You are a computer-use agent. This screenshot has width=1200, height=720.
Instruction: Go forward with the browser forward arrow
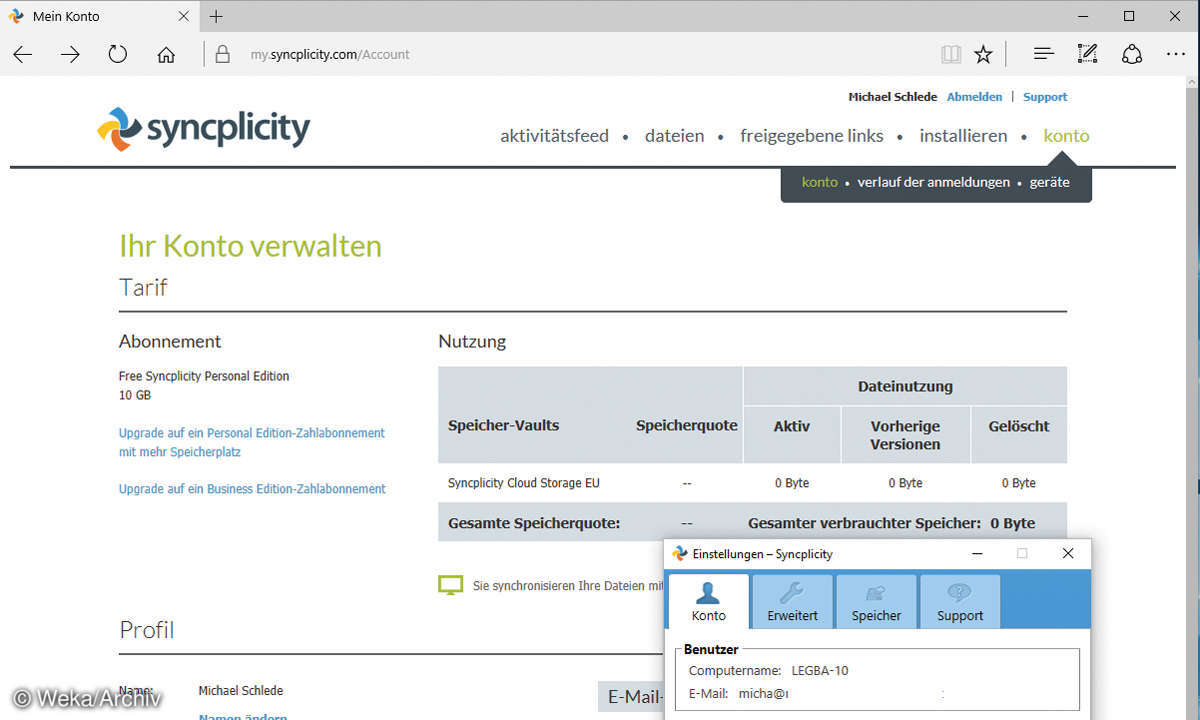click(x=70, y=54)
